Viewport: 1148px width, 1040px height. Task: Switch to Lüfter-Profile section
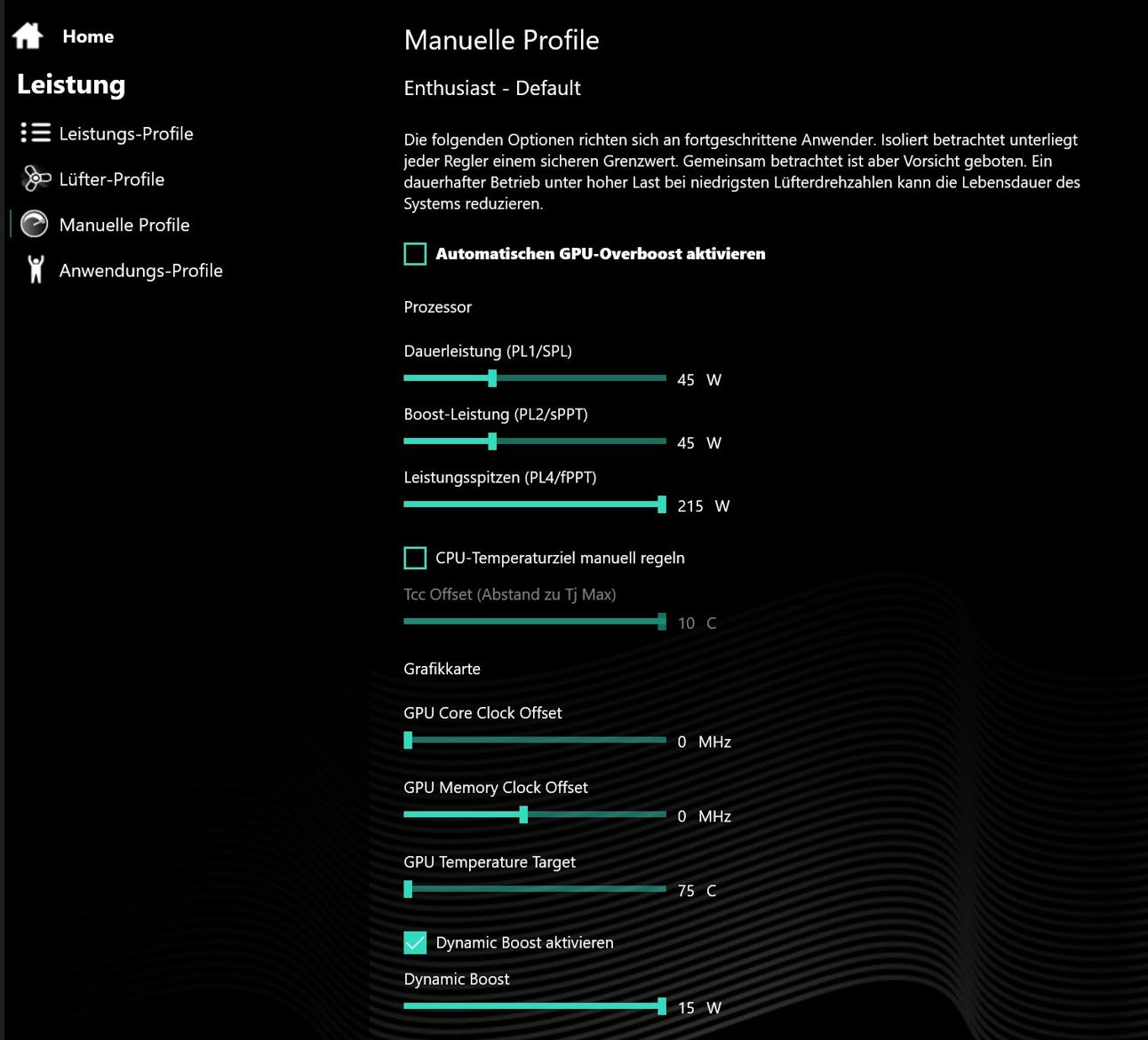pos(112,179)
